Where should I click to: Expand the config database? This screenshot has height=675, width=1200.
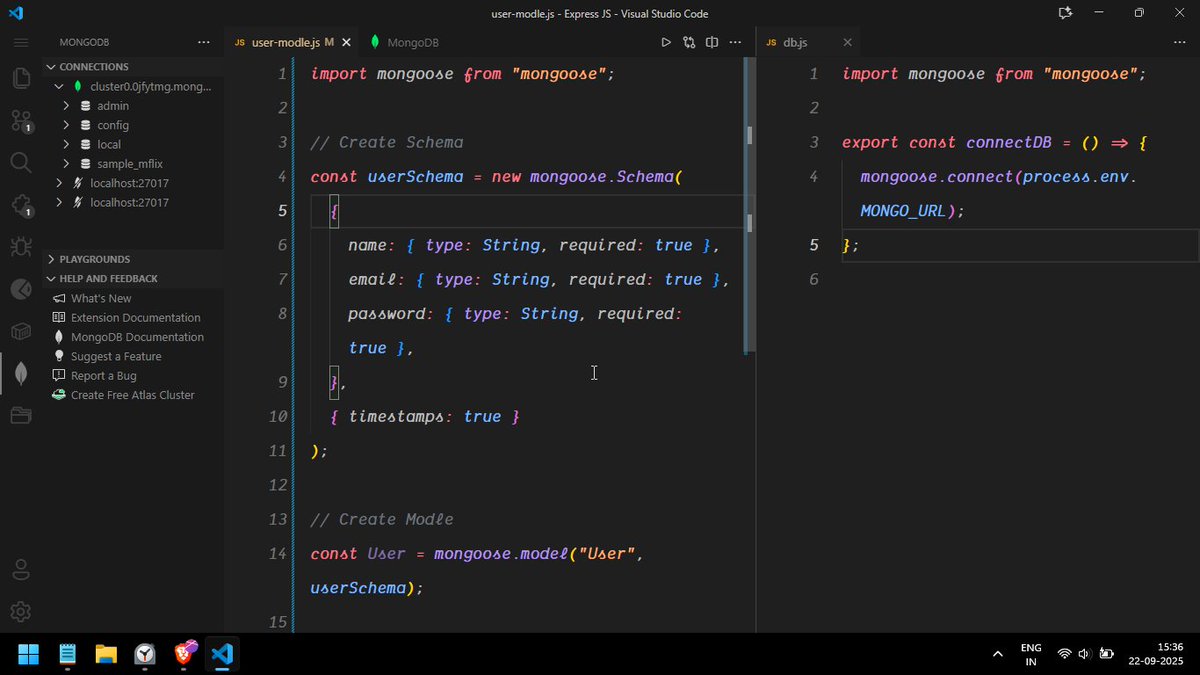66,125
